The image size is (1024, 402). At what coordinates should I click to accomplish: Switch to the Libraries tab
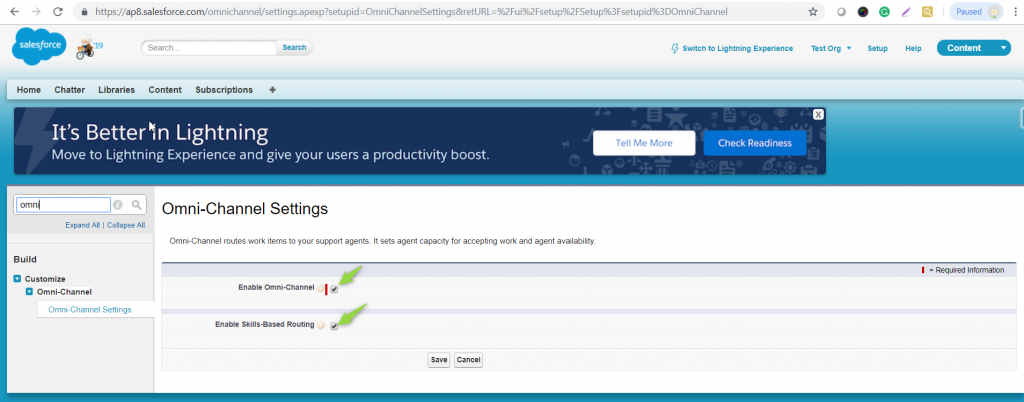pos(116,90)
